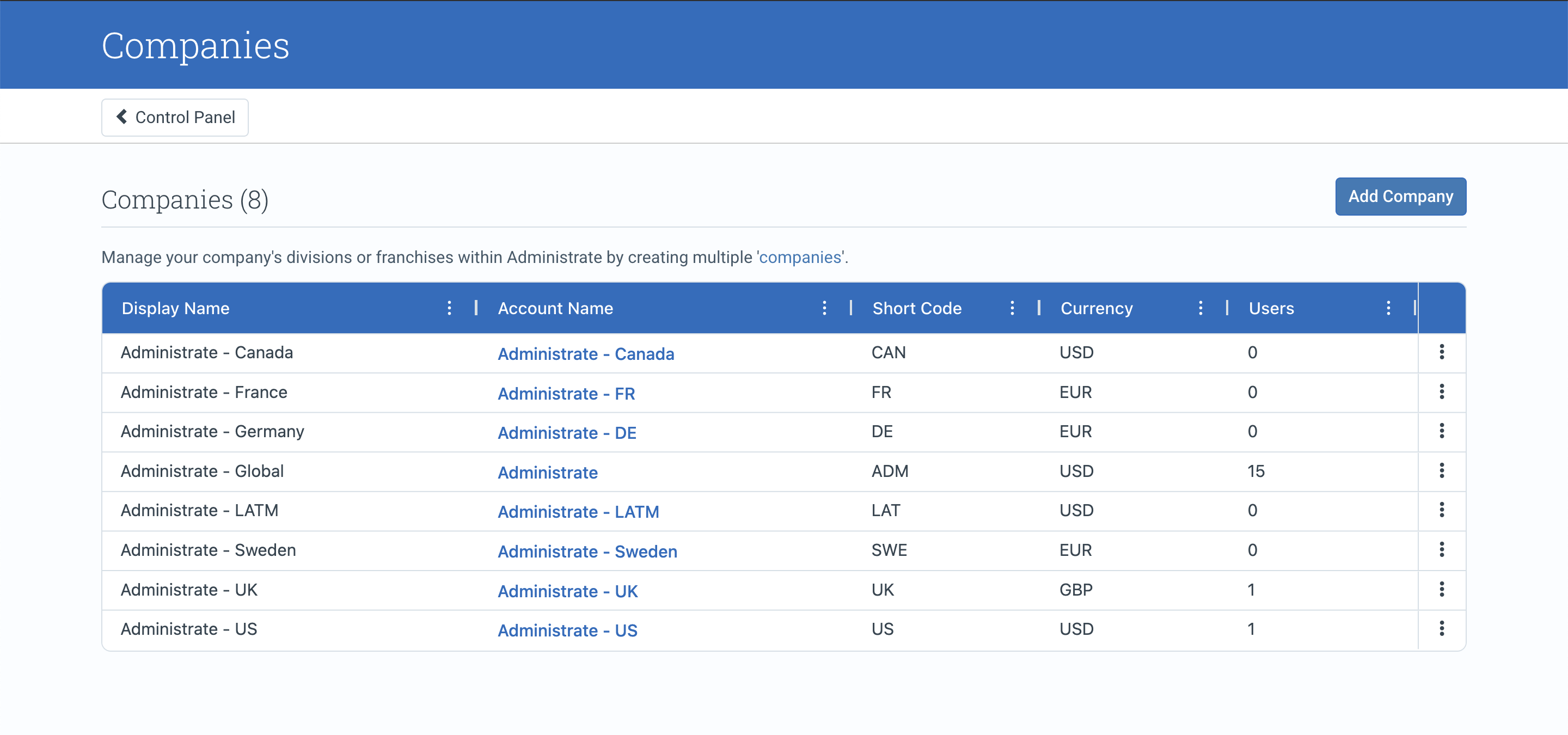This screenshot has height=735, width=1568.
Task: Open row actions menu for Administrate - UK
Action: pyautogui.click(x=1441, y=589)
